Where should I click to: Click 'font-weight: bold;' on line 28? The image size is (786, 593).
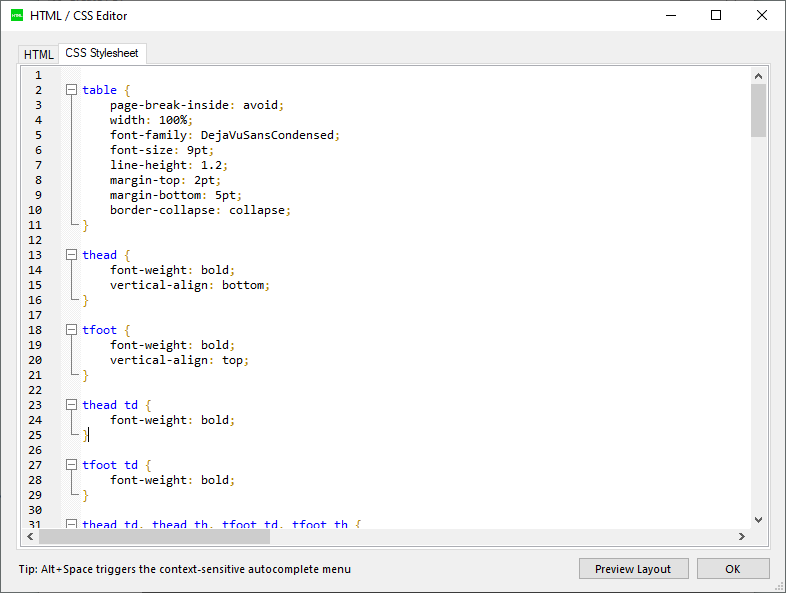[172, 480]
